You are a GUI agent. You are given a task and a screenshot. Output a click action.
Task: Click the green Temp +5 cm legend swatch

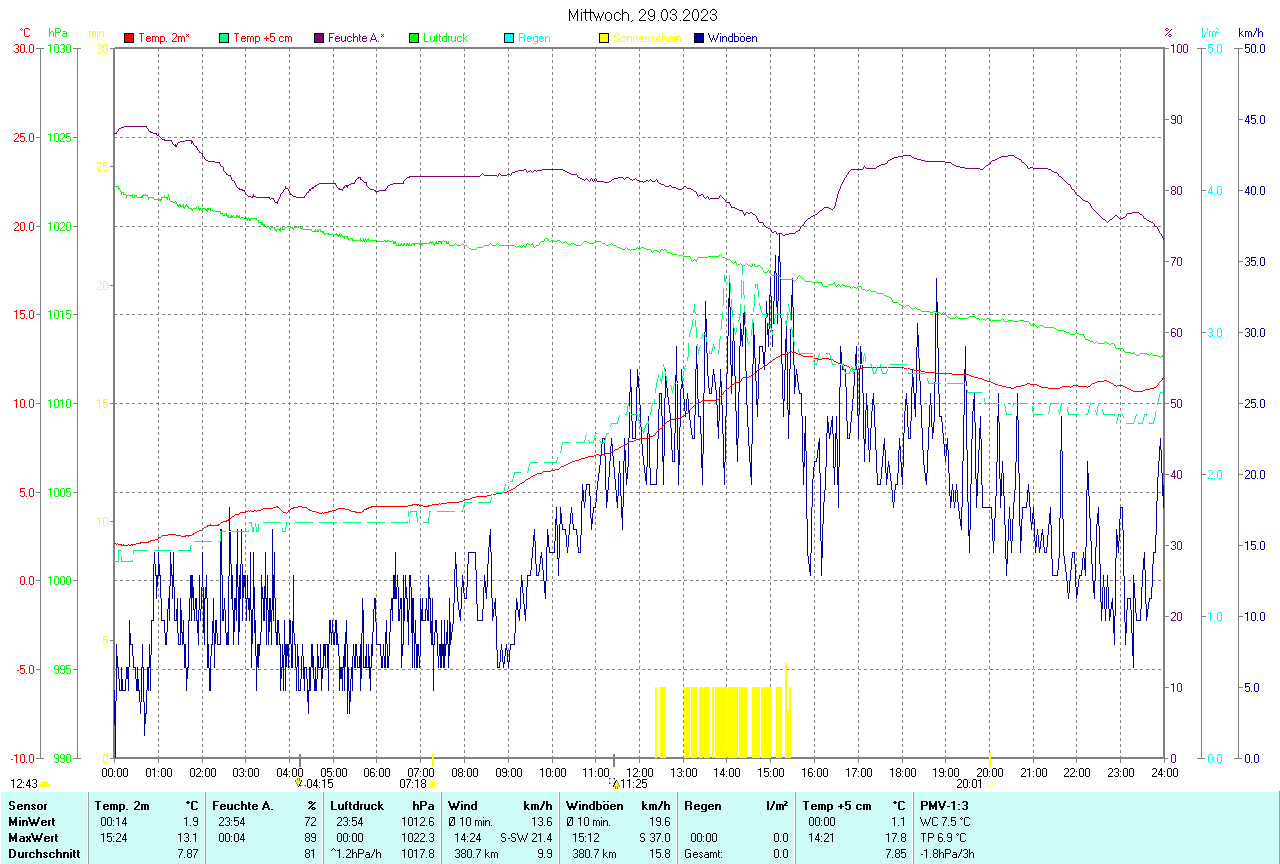coord(224,38)
